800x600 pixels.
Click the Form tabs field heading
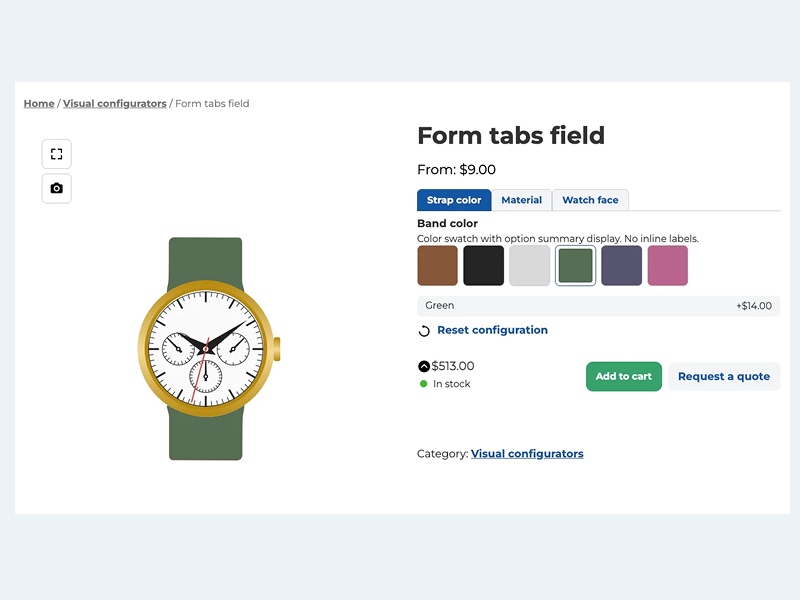(x=511, y=136)
